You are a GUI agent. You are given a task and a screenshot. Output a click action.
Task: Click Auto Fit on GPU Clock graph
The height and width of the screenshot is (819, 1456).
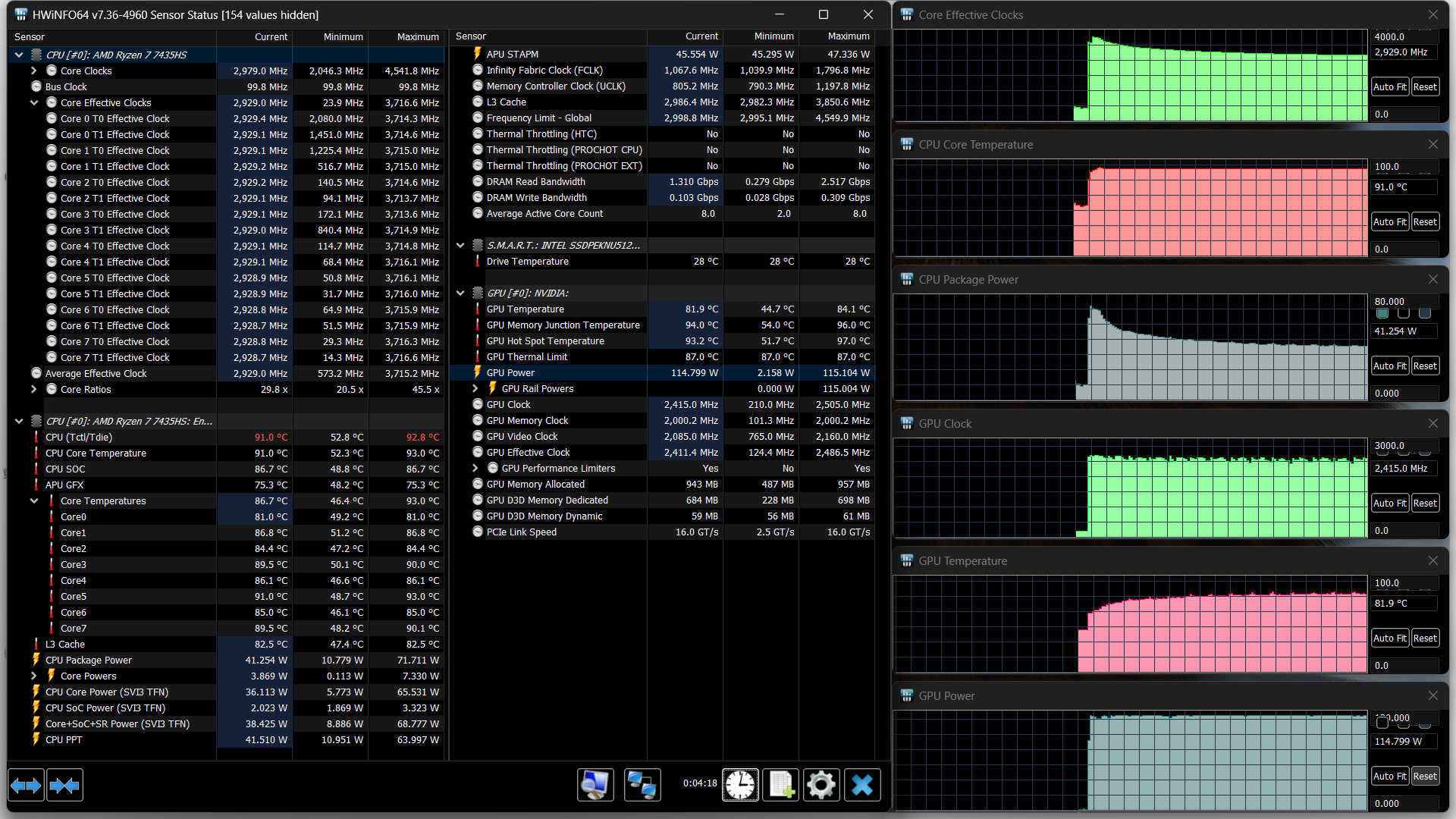[x=1389, y=503]
